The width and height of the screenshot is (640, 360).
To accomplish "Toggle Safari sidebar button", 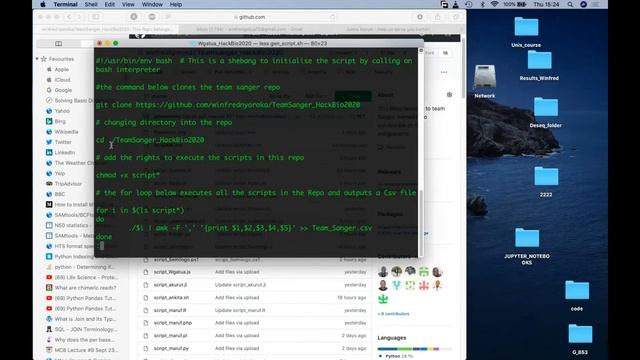I will tap(96, 17).
